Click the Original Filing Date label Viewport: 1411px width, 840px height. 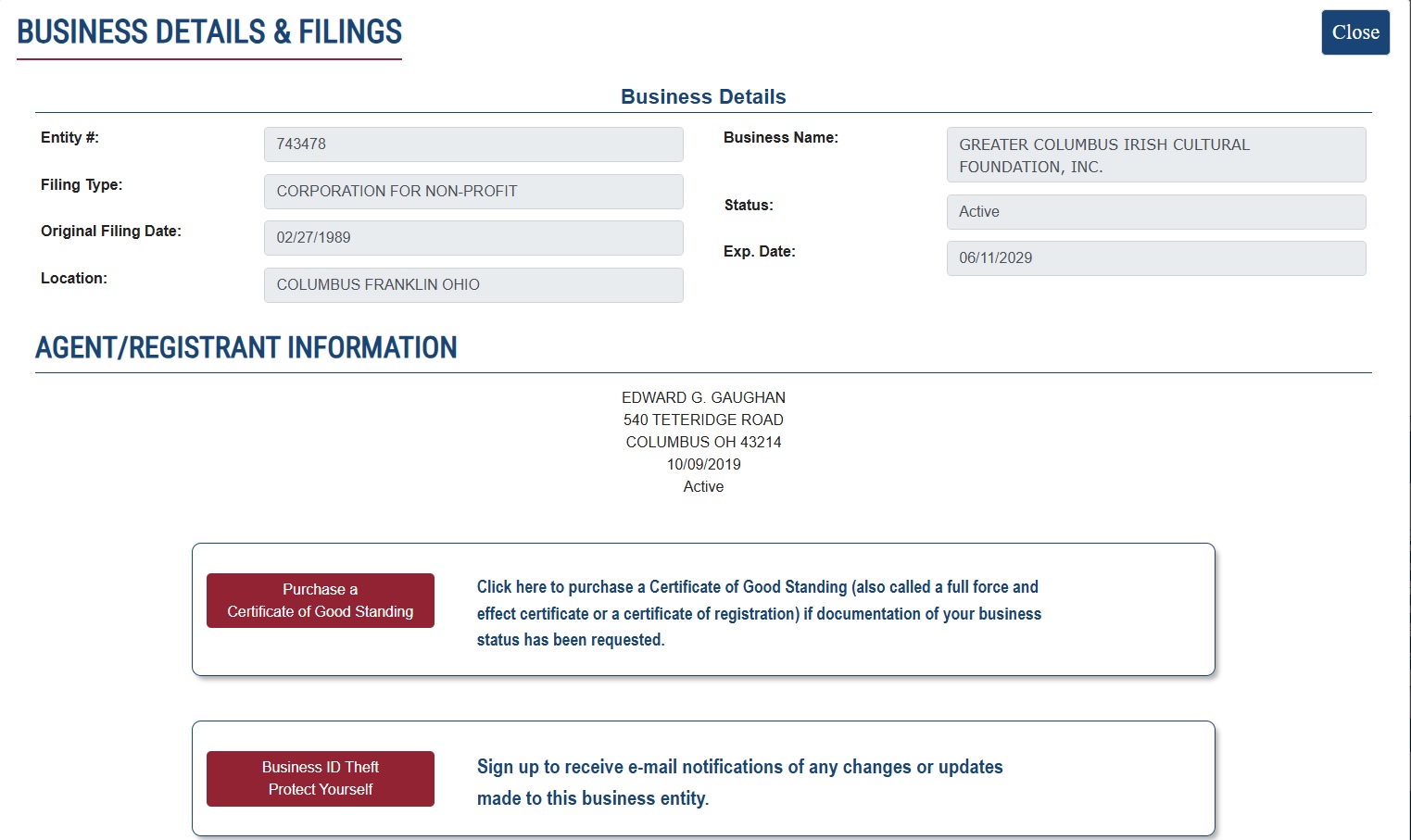coord(111,232)
